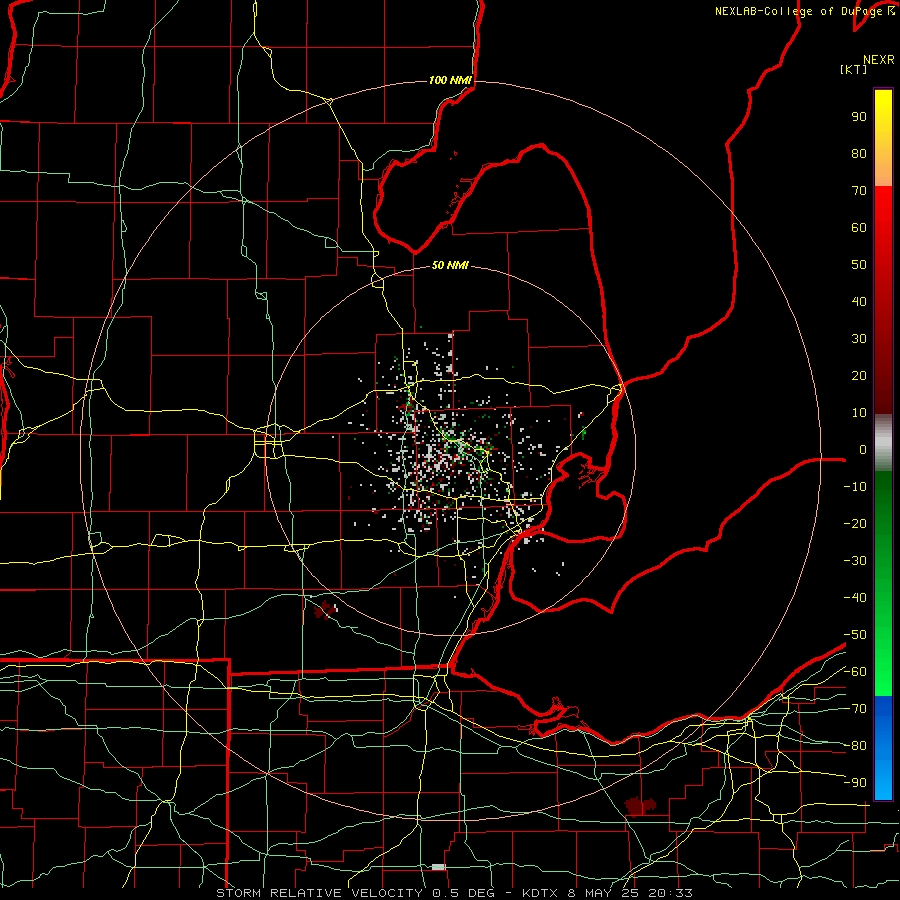The width and height of the screenshot is (900, 900).
Task: Click the NEXLAB-College of DuPage label
Action: (805, 11)
